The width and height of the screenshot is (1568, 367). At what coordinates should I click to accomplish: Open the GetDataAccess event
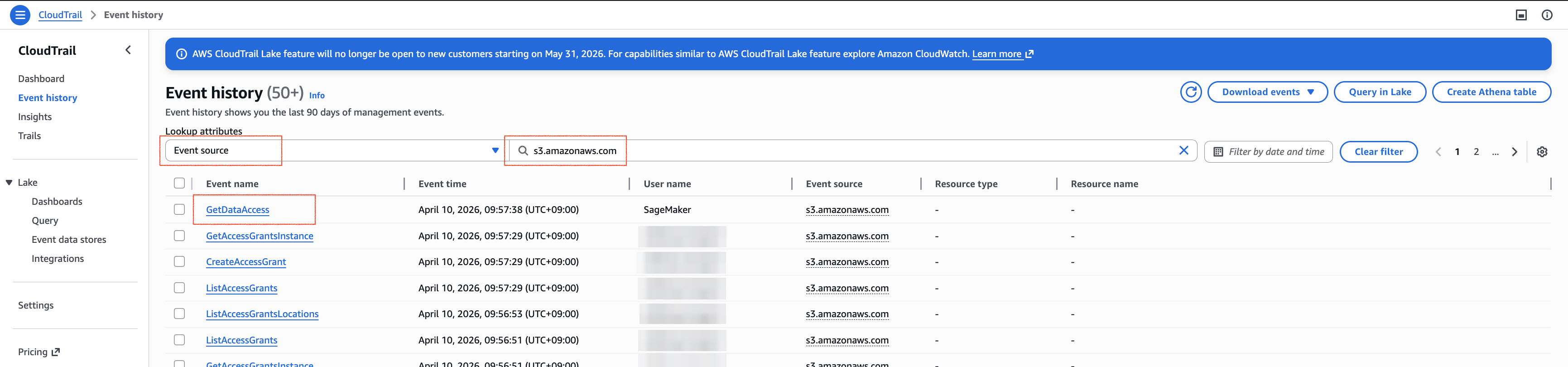coord(237,209)
